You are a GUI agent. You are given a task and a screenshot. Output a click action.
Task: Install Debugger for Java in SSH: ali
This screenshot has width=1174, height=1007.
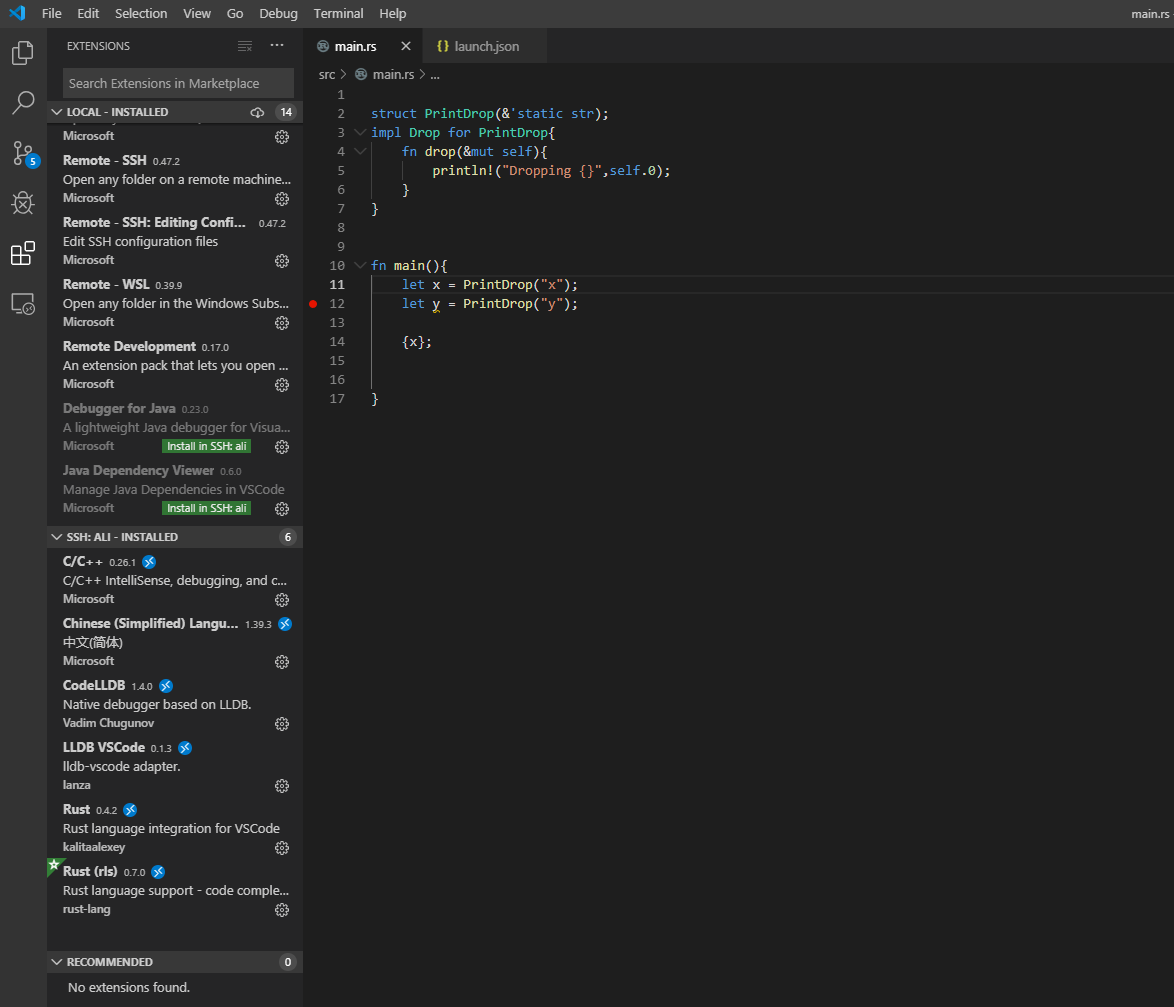pos(207,446)
